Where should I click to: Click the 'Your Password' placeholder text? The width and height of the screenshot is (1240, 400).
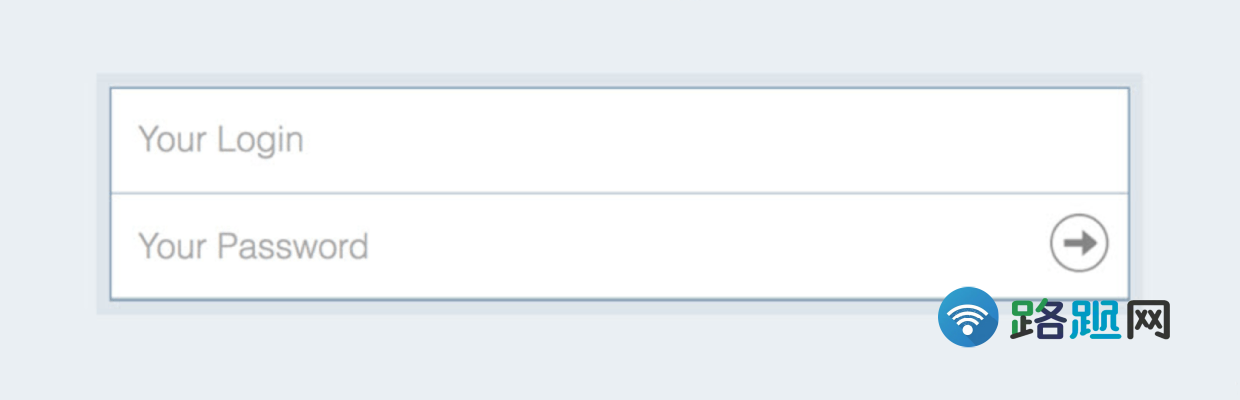click(x=253, y=246)
